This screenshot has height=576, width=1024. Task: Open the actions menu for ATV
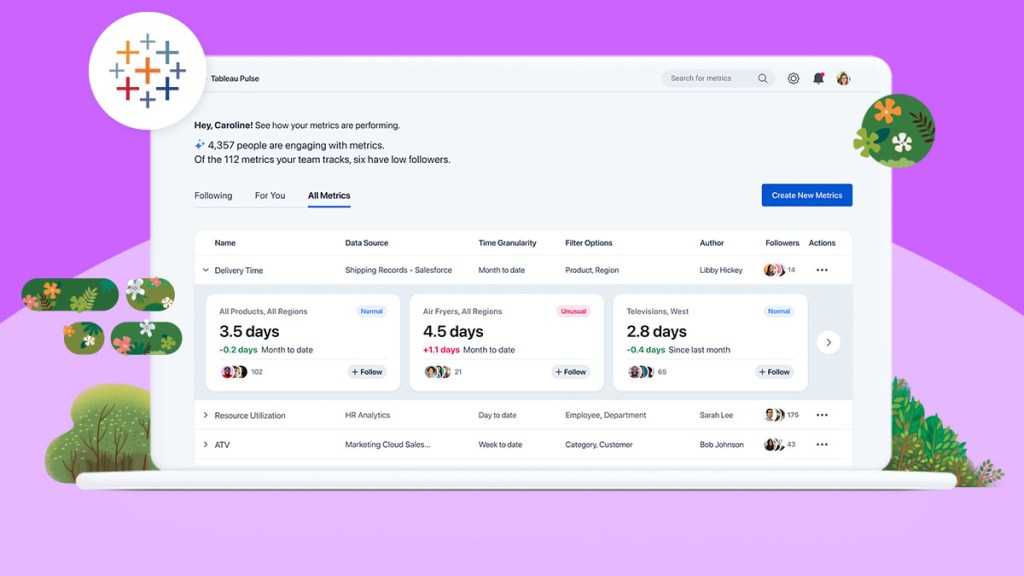coord(822,444)
